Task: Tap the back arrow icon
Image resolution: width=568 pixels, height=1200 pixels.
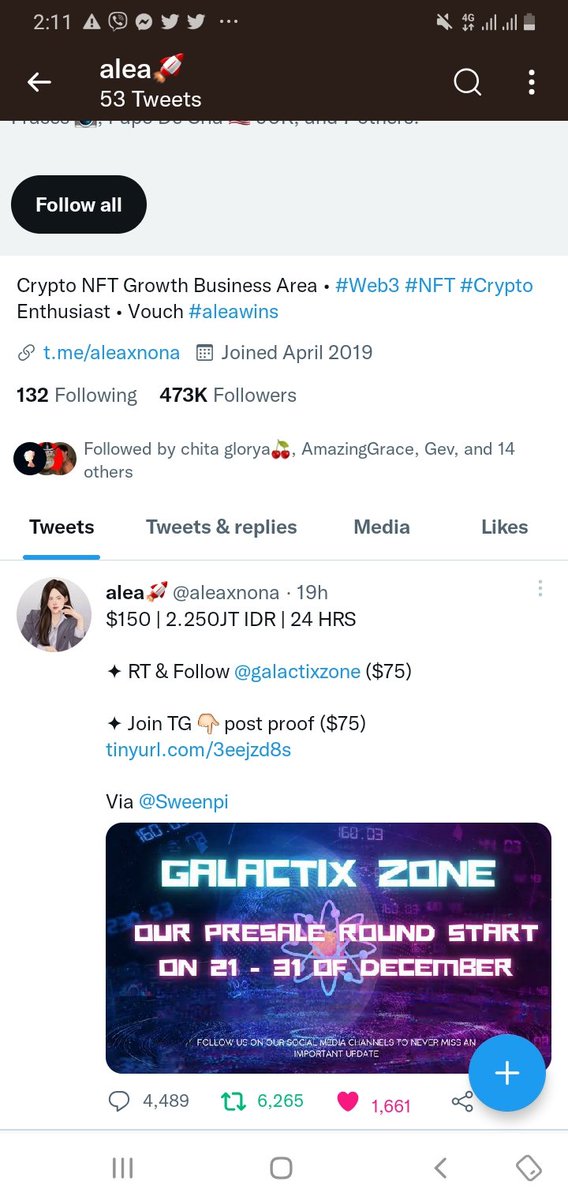Action: (39, 83)
